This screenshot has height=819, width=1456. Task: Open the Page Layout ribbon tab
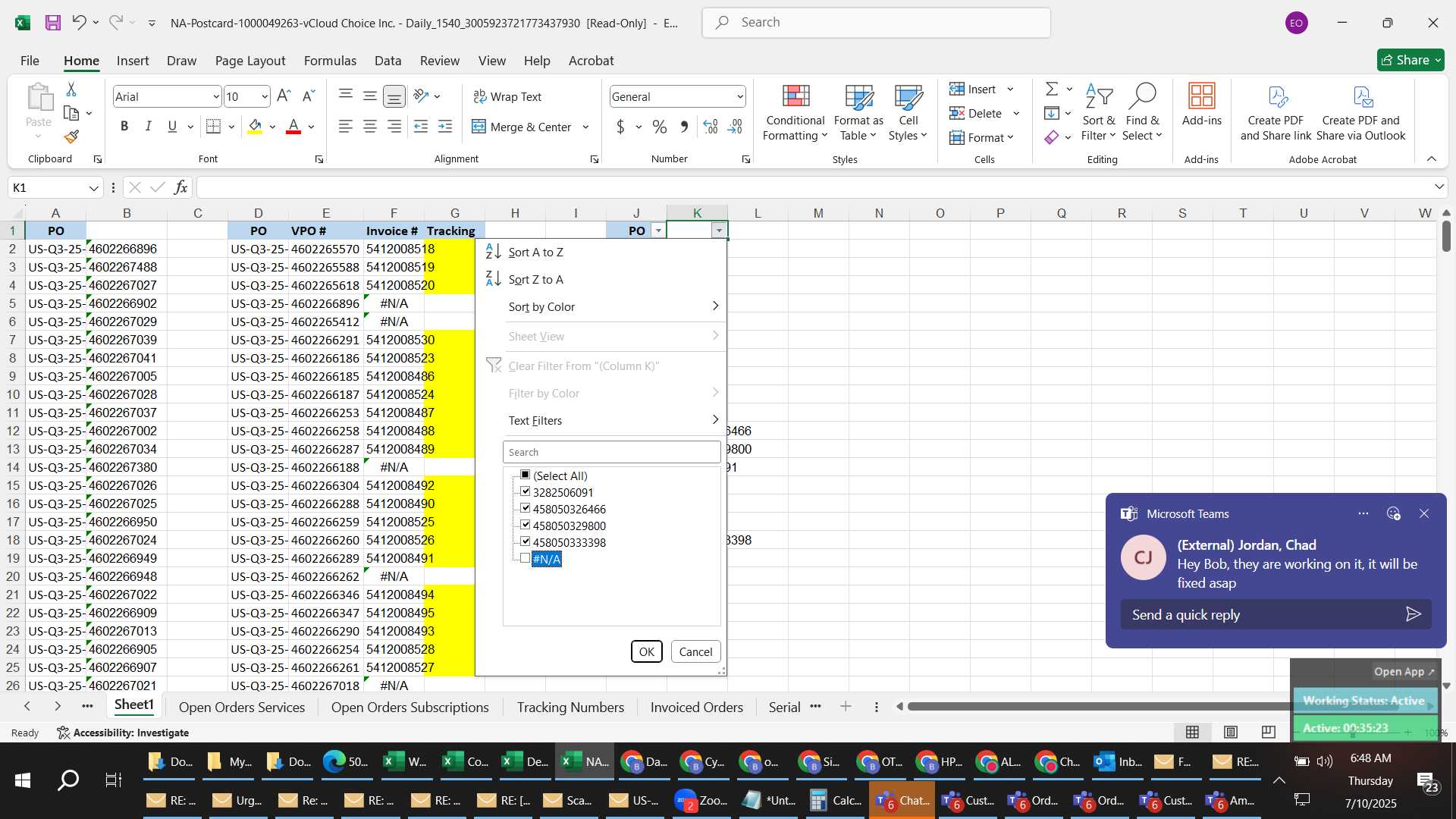pos(250,61)
